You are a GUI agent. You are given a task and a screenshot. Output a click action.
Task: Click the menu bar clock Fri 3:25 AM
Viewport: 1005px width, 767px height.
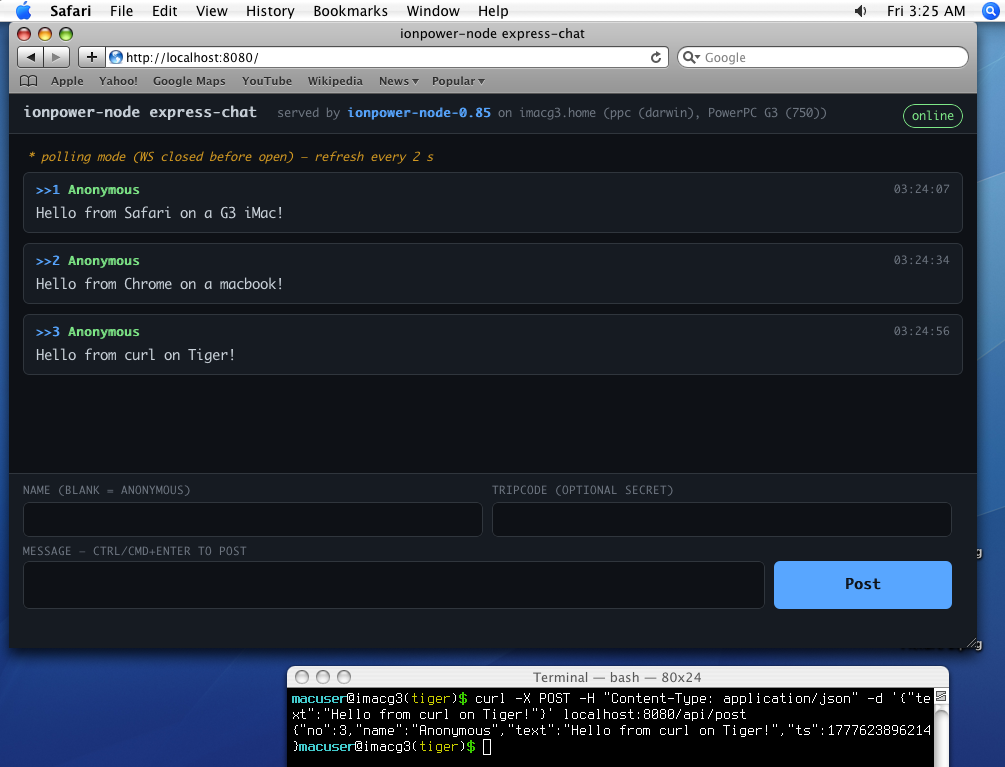click(926, 11)
